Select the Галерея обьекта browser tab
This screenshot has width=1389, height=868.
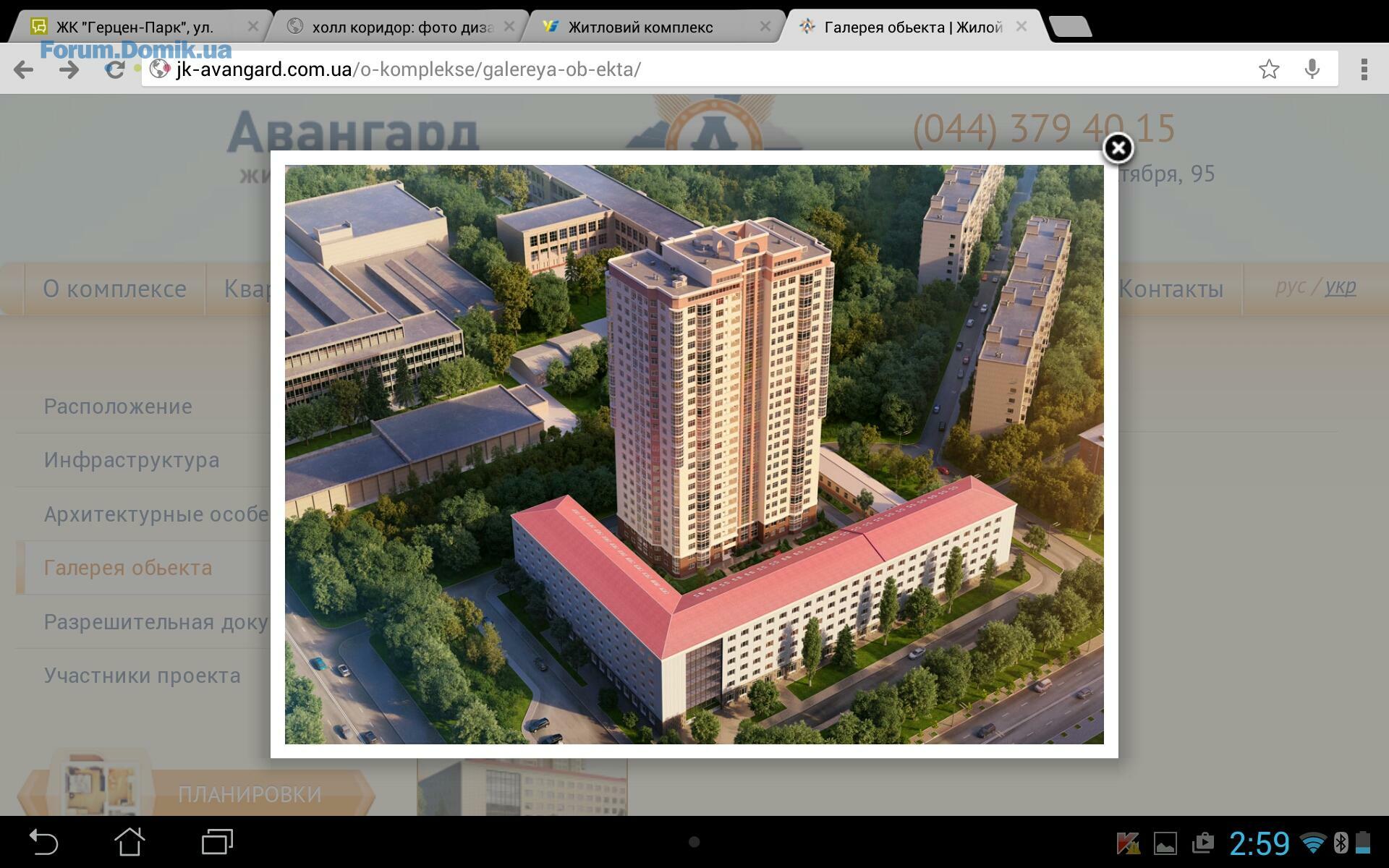[913, 27]
